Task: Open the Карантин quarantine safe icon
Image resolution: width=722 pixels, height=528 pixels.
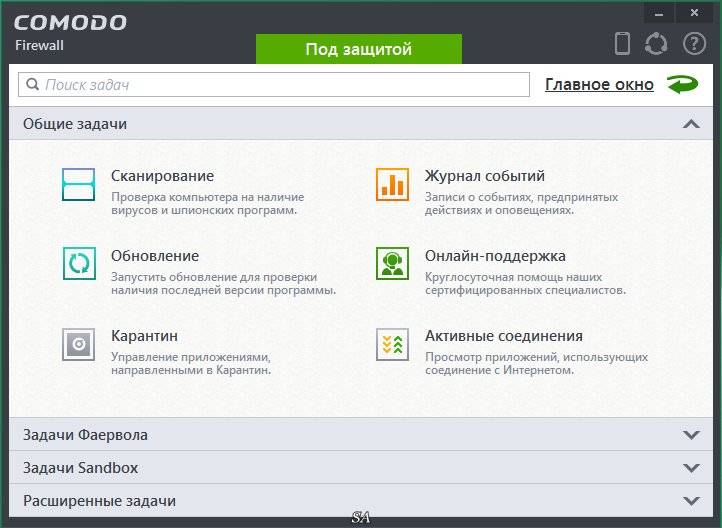Action: tap(79, 344)
